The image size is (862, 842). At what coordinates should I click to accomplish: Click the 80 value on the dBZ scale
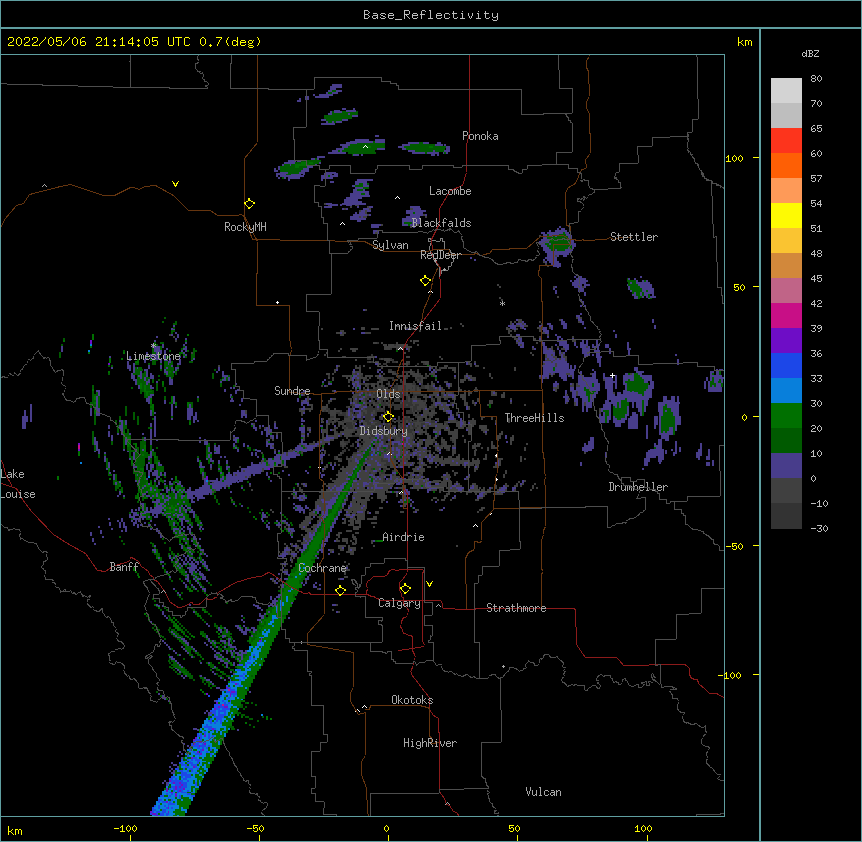click(x=816, y=79)
